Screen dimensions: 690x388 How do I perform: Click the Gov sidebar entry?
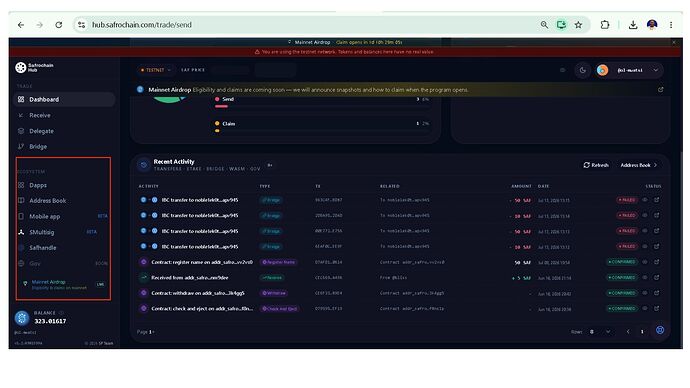point(35,264)
